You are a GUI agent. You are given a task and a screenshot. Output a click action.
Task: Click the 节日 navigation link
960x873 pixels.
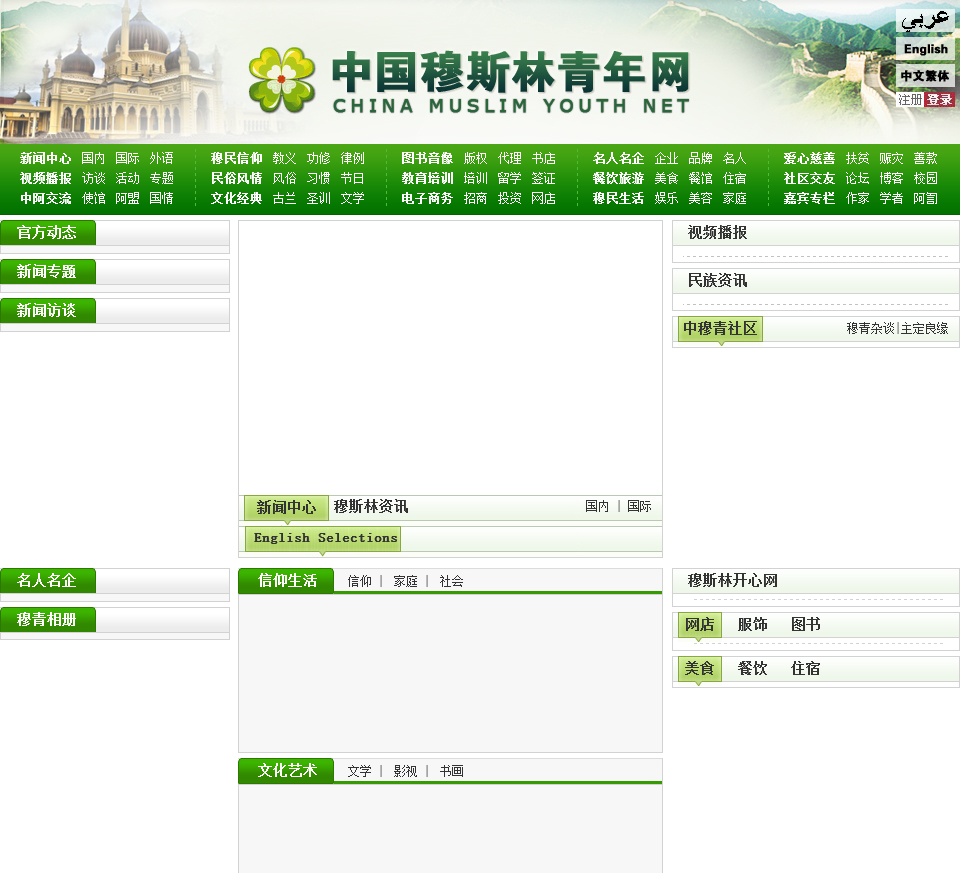(x=353, y=178)
